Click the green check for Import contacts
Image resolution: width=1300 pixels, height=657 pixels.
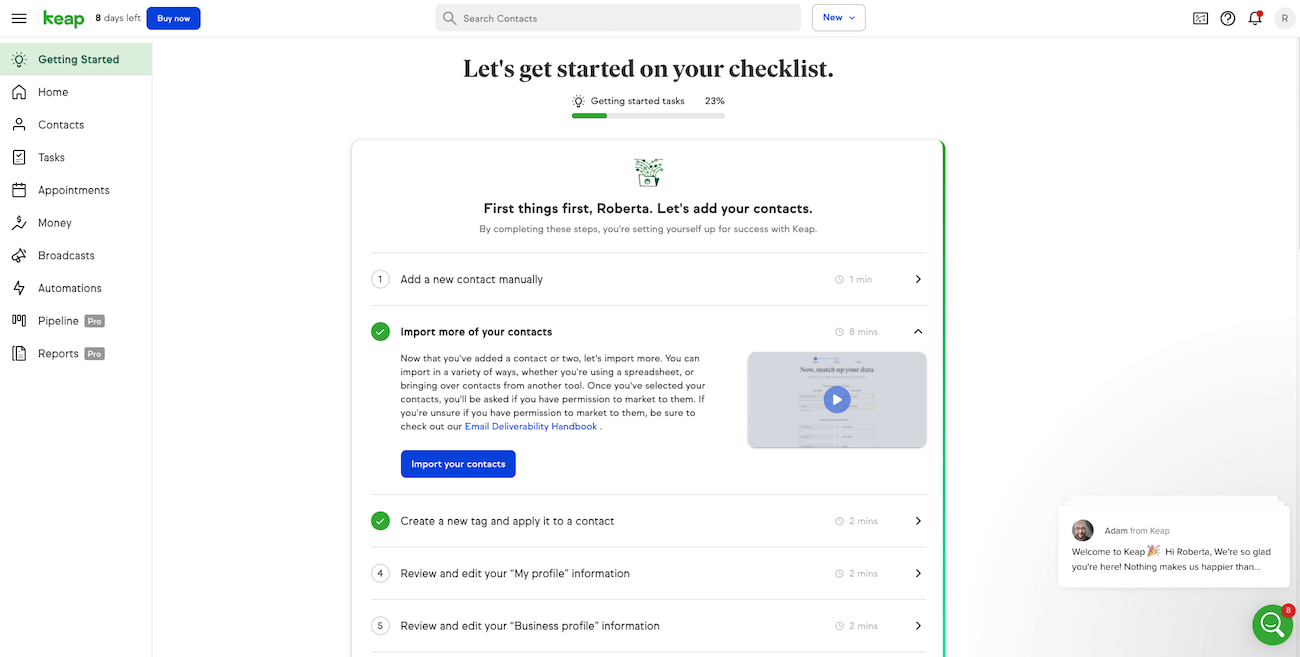[380, 331]
